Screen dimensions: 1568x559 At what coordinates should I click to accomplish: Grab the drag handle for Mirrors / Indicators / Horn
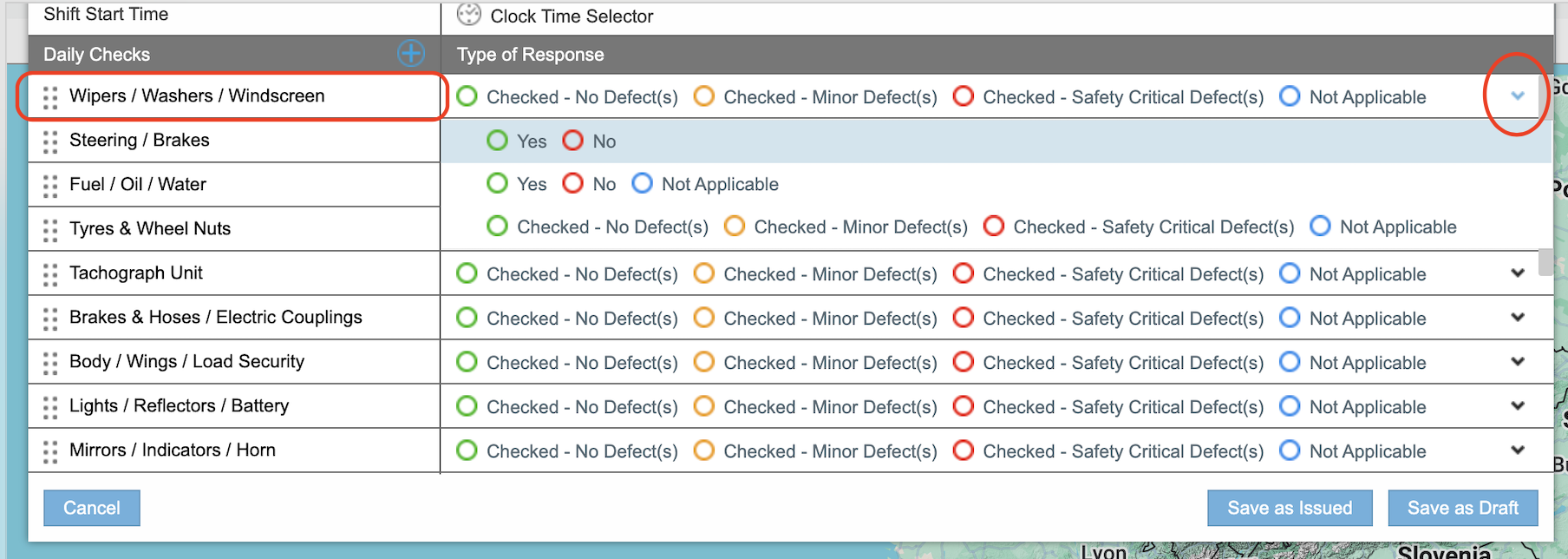tap(49, 450)
